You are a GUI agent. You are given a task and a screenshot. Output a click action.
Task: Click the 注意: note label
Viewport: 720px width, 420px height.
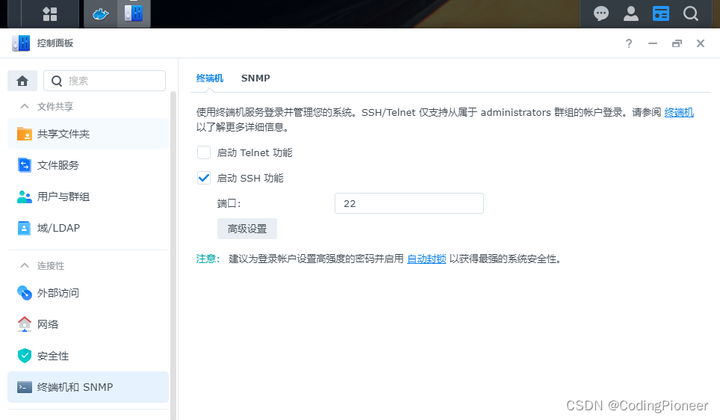[208, 259]
